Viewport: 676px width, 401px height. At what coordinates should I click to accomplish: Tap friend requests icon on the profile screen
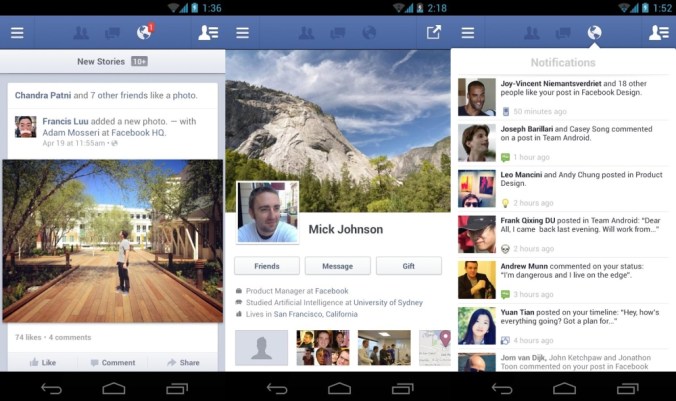point(306,33)
